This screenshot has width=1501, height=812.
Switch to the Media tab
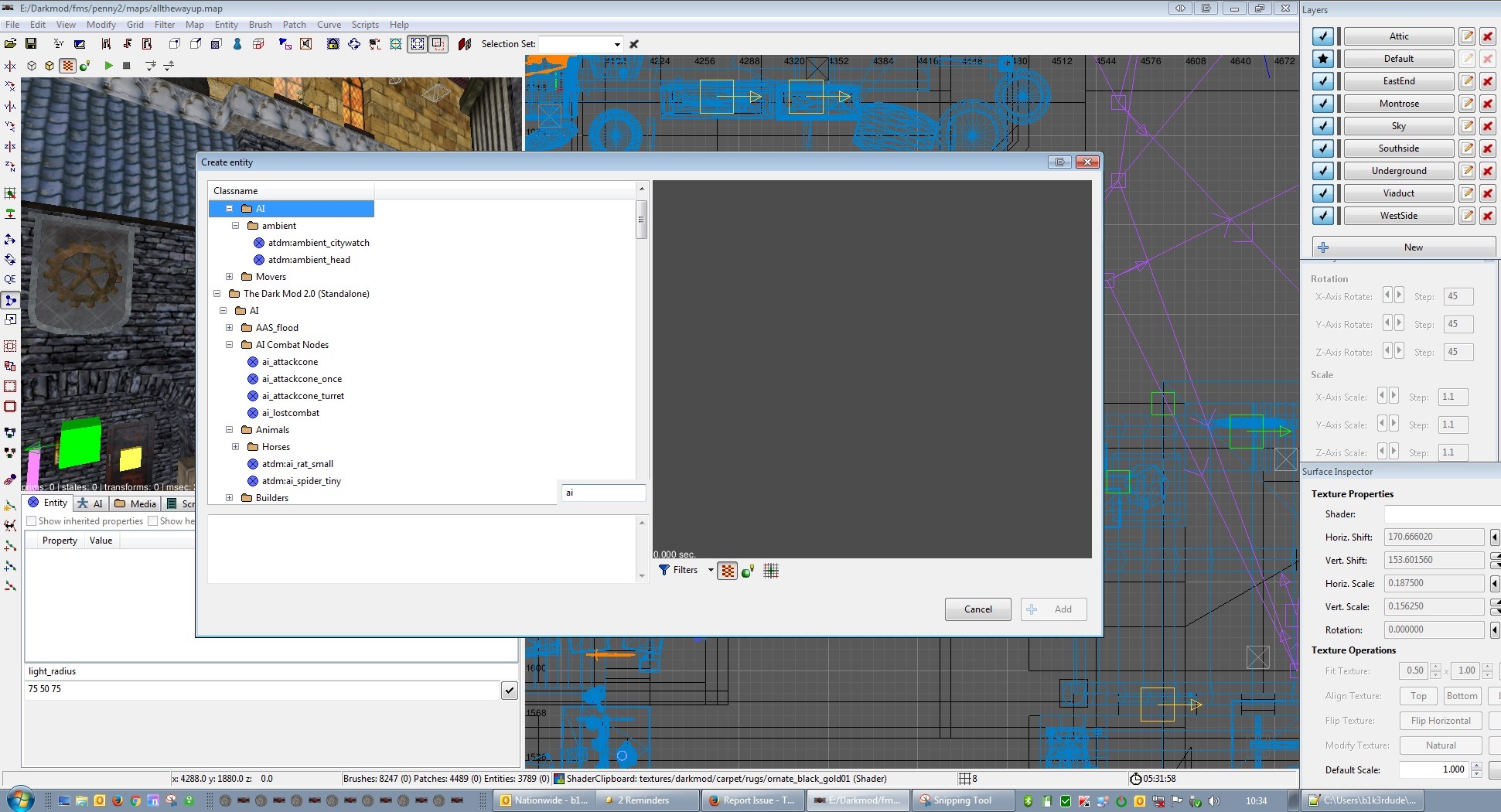tap(135, 503)
